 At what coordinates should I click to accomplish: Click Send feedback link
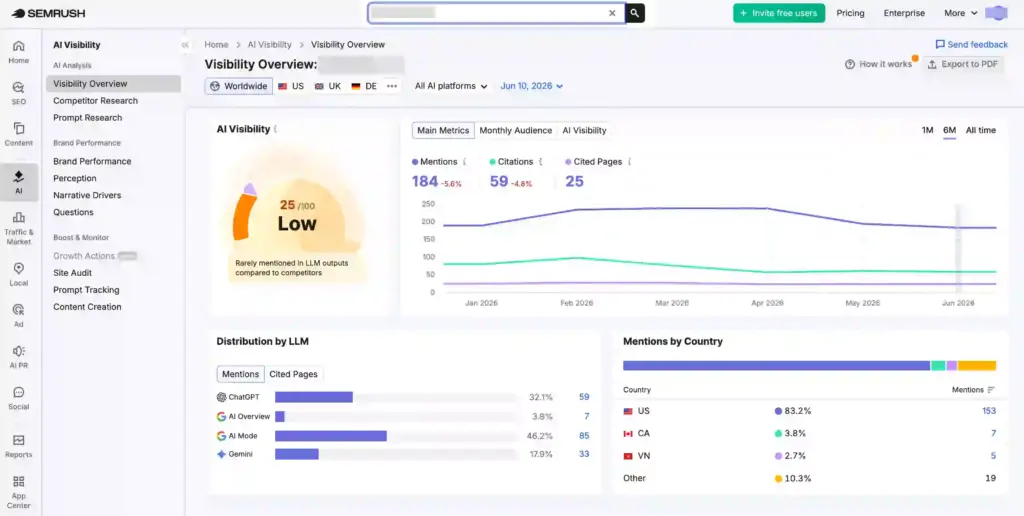tap(971, 44)
